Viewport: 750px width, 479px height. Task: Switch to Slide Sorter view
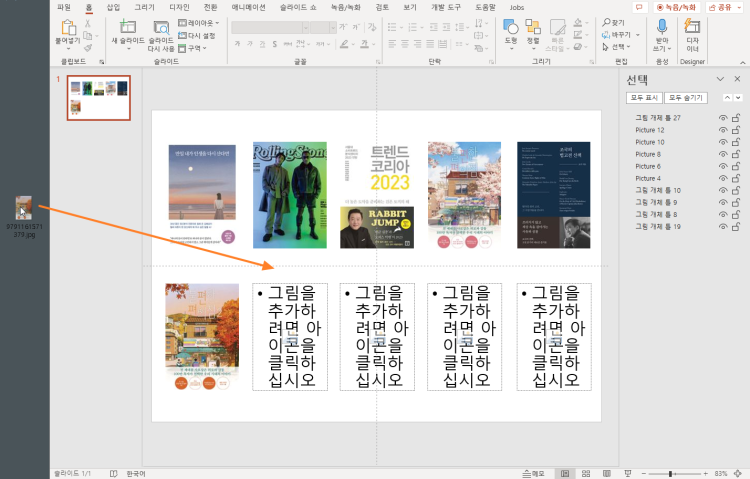(x=586, y=473)
